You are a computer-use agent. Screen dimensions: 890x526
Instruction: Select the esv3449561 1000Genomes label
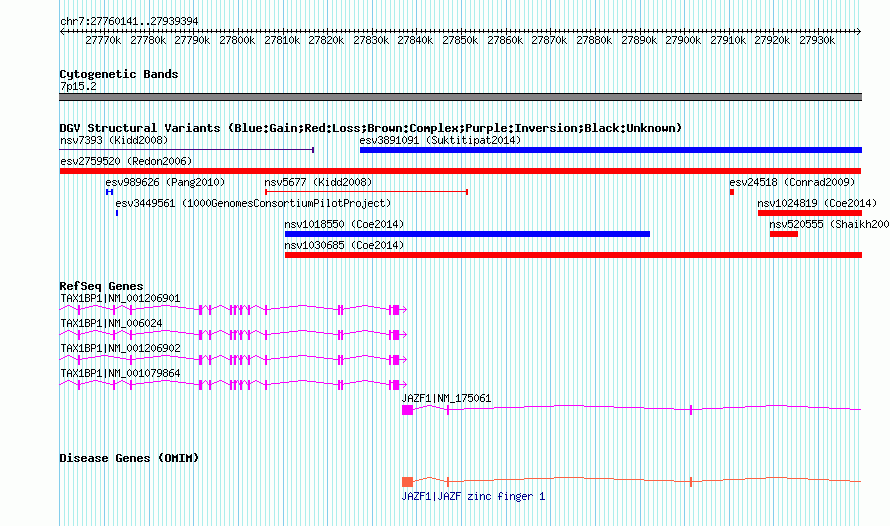click(253, 204)
